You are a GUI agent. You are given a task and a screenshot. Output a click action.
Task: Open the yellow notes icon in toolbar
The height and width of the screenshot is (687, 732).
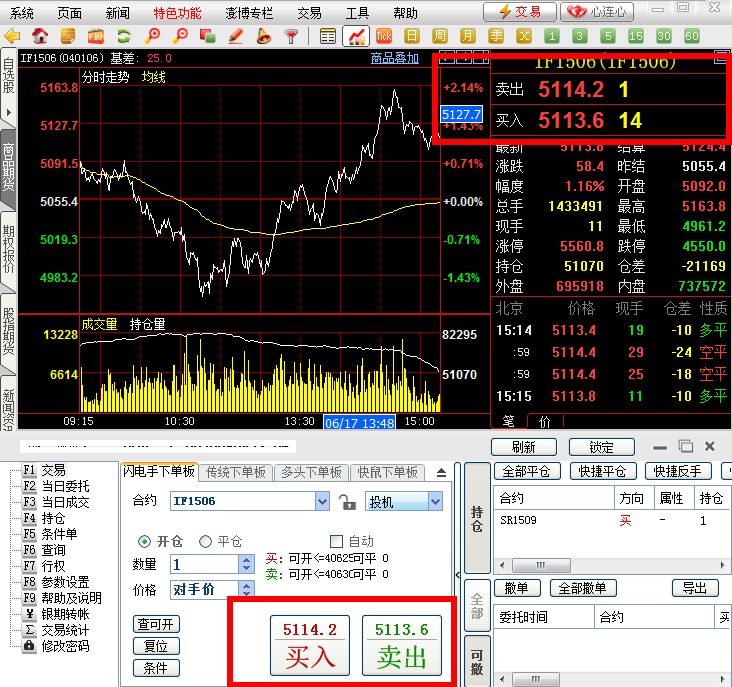point(68,36)
